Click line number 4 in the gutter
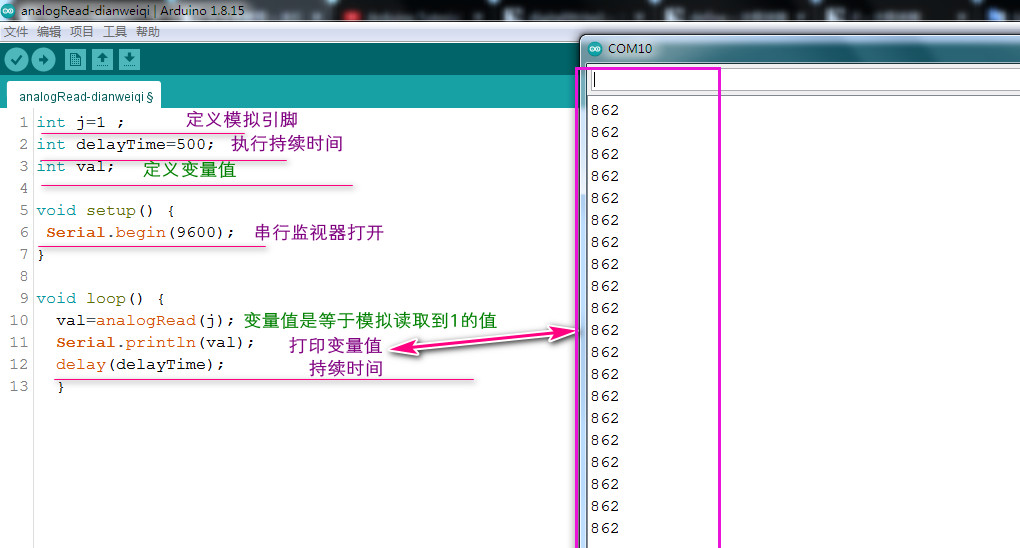The width and height of the screenshot is (1020, 548). (x=24, y=188)
